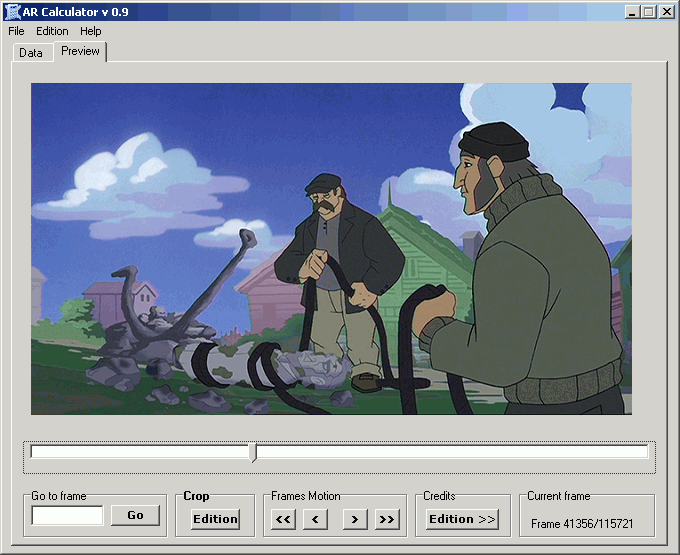
Task: Click the video preview image
Action: (331, 249)
